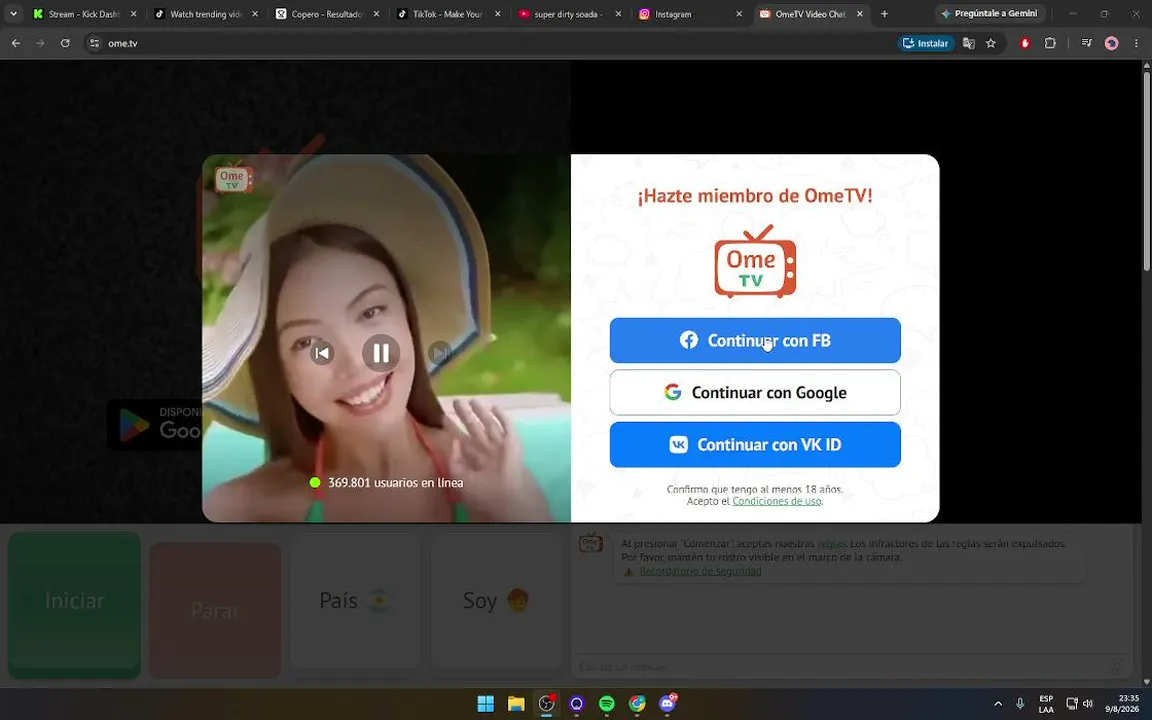The image size is (1152, 720).
Task: Open a new browser tab
Action: coord(885,14)
